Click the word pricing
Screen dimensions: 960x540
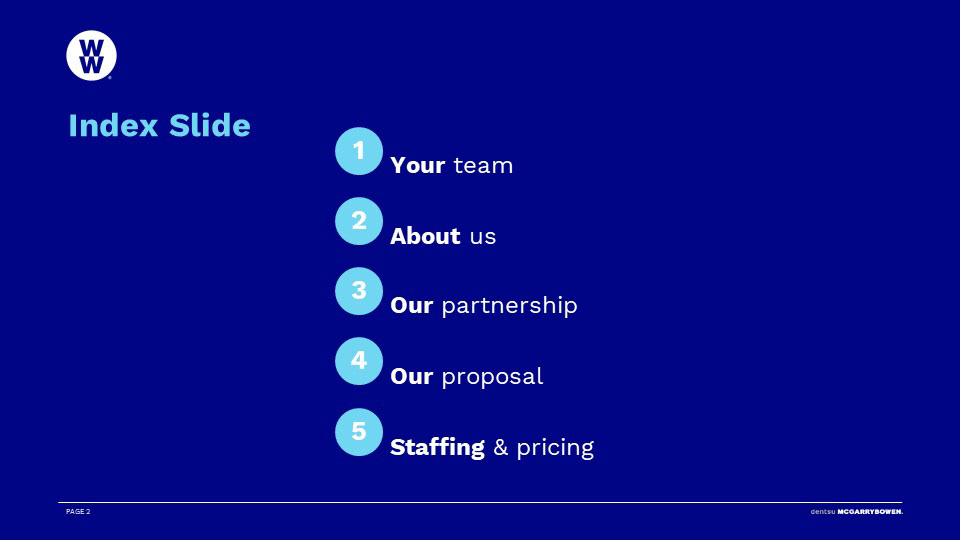coord(555,448)
